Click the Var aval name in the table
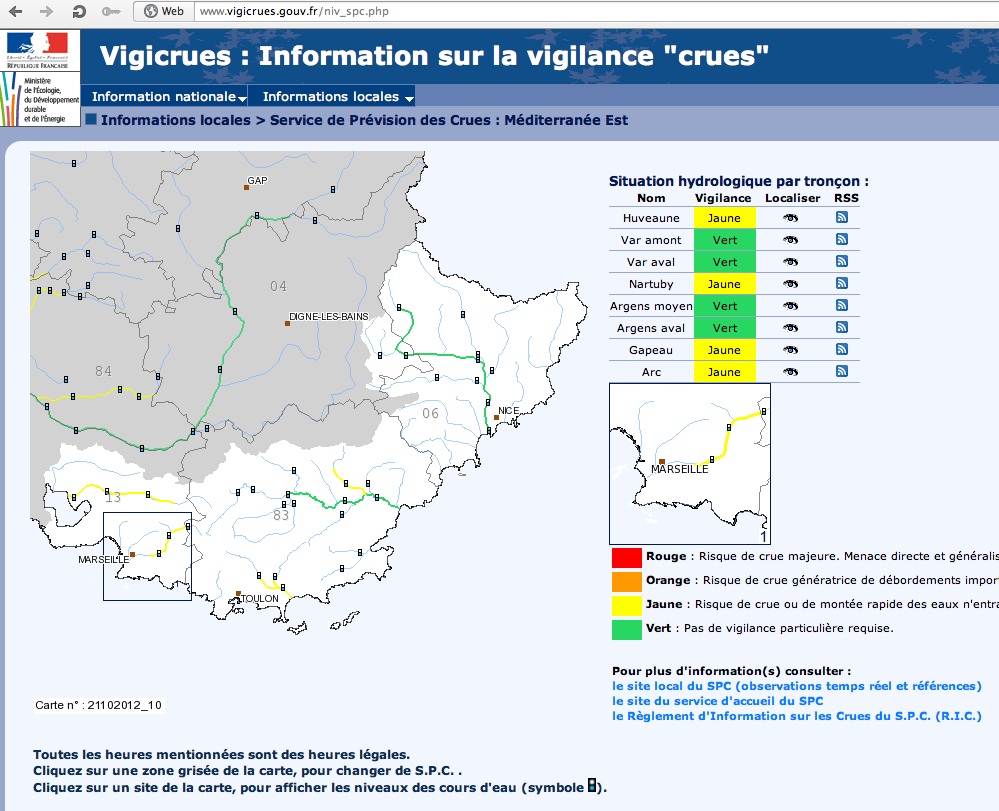Viewport: 999px width, 811px height. click(x=651, y=262)
